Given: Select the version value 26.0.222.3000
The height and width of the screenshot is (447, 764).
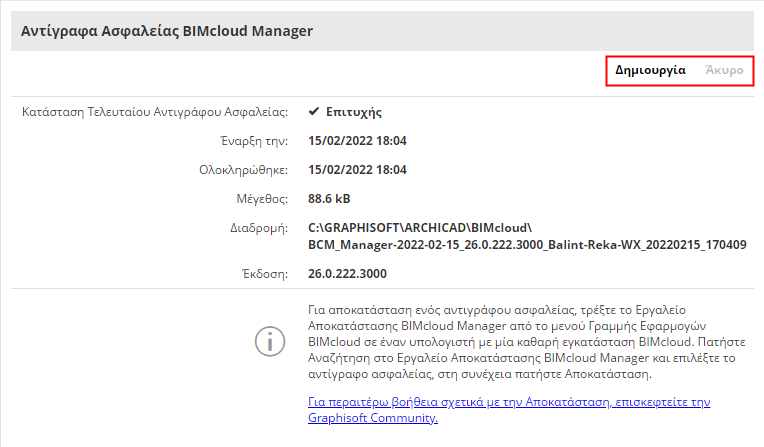Looking at the screenshot, I should [347, 273].
